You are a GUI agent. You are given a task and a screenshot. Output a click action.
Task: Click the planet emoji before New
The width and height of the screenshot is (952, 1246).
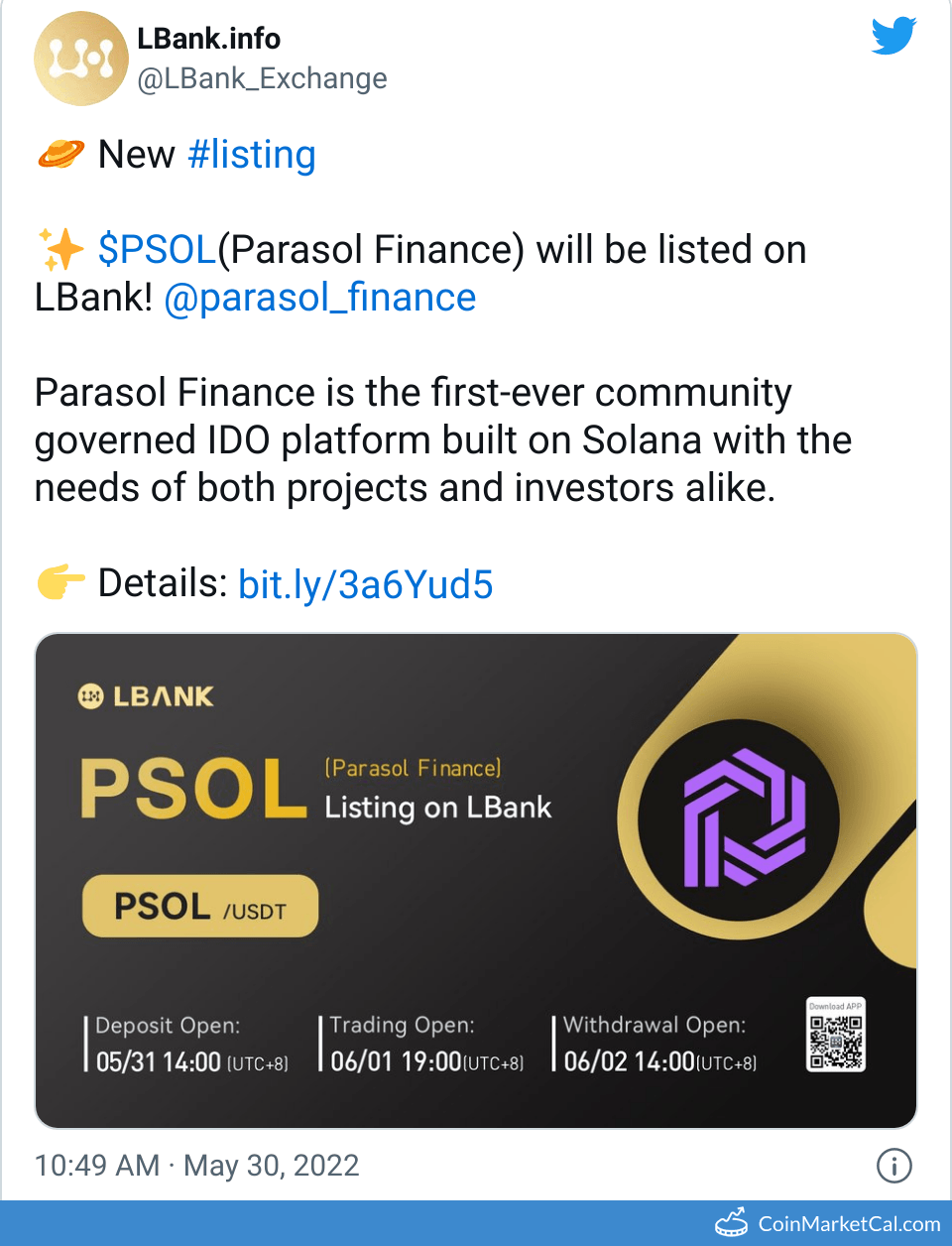(x=60, y=155)
